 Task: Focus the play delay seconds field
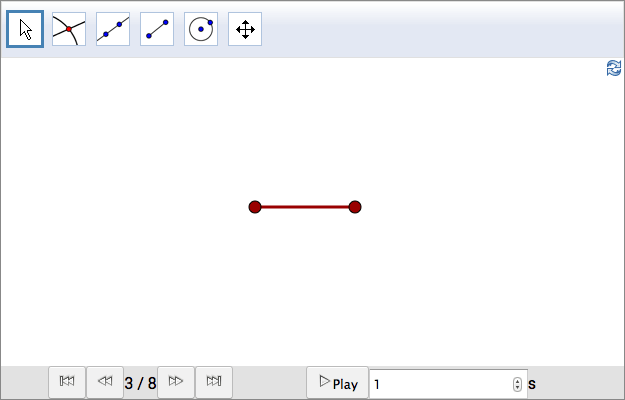point(448,384)
